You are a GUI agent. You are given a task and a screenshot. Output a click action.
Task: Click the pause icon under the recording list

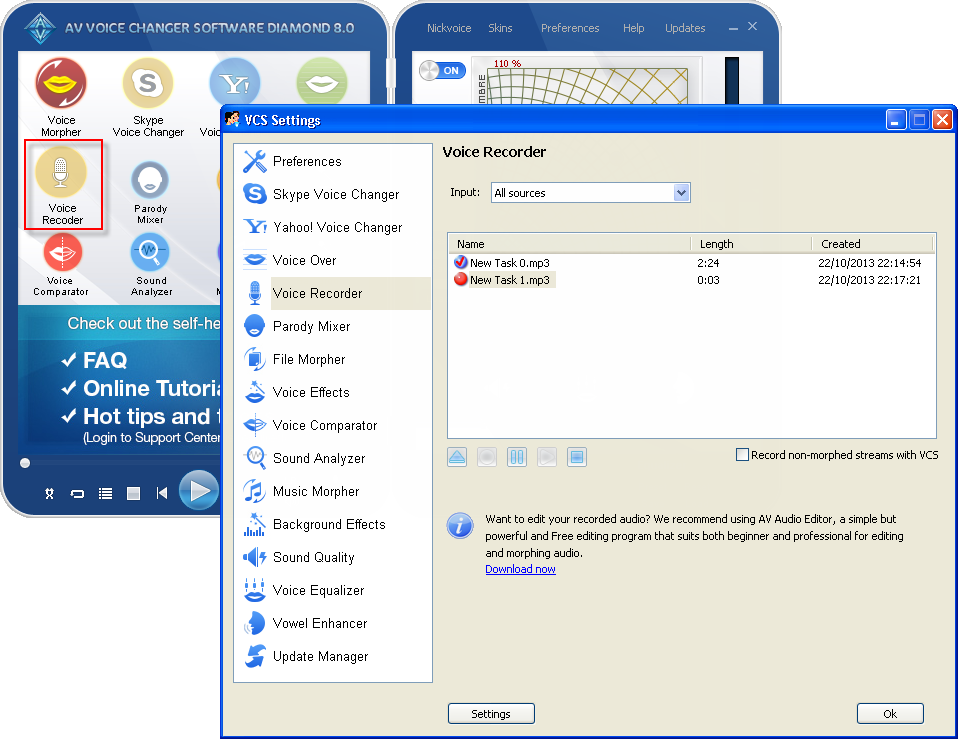point(517,456)
